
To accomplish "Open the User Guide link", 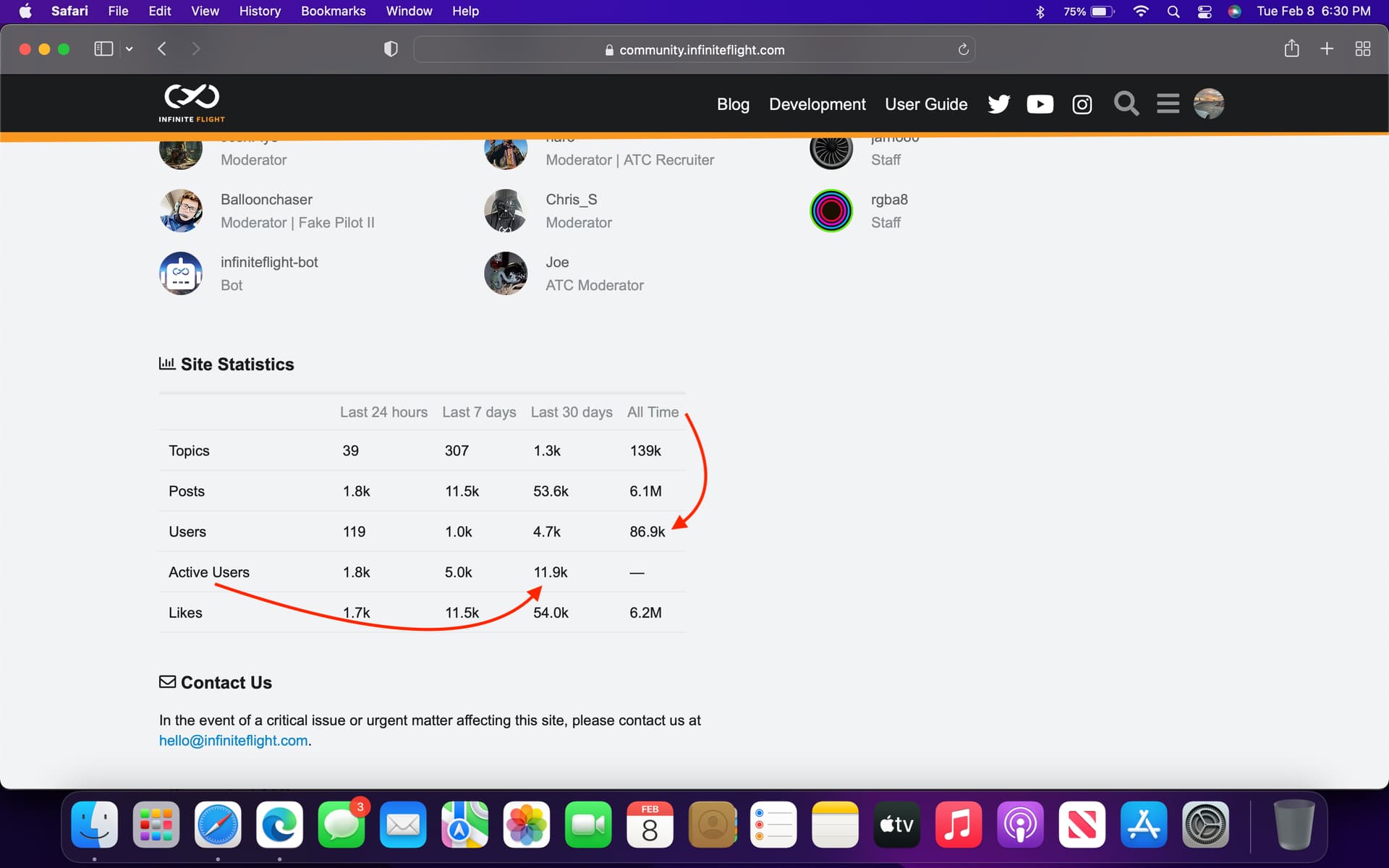I will 926,104.
